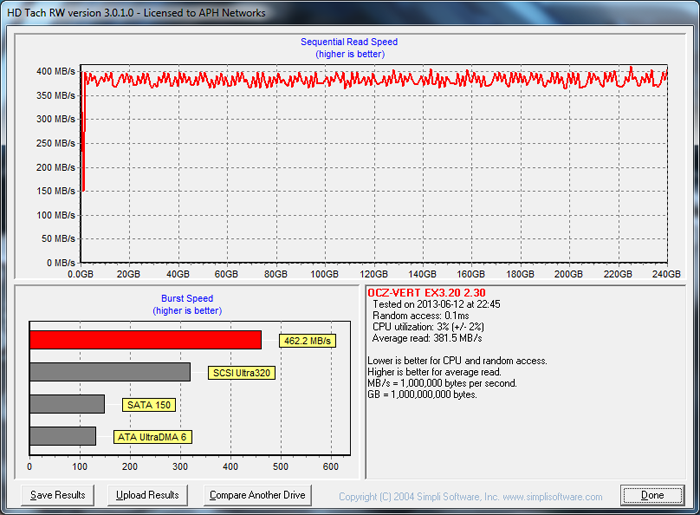Select the 462.2 MB/s burst label

307,341
